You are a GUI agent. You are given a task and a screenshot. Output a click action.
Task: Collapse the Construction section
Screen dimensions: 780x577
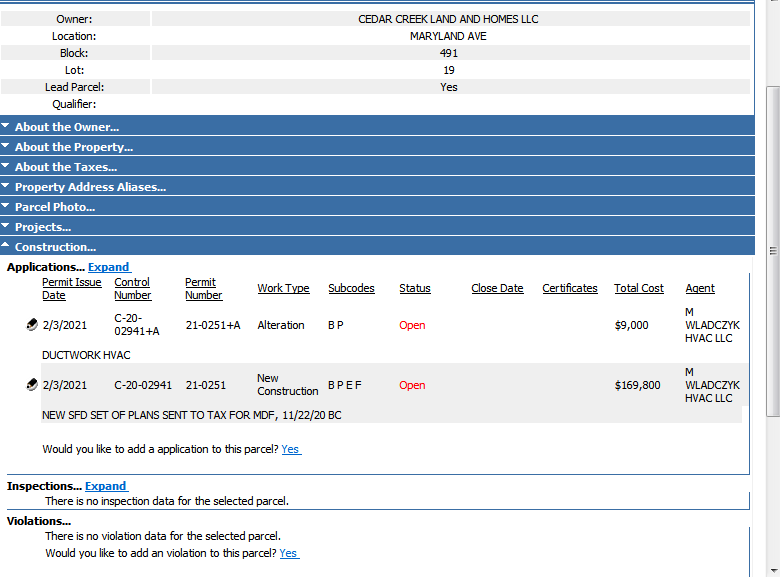pos(377,246)
